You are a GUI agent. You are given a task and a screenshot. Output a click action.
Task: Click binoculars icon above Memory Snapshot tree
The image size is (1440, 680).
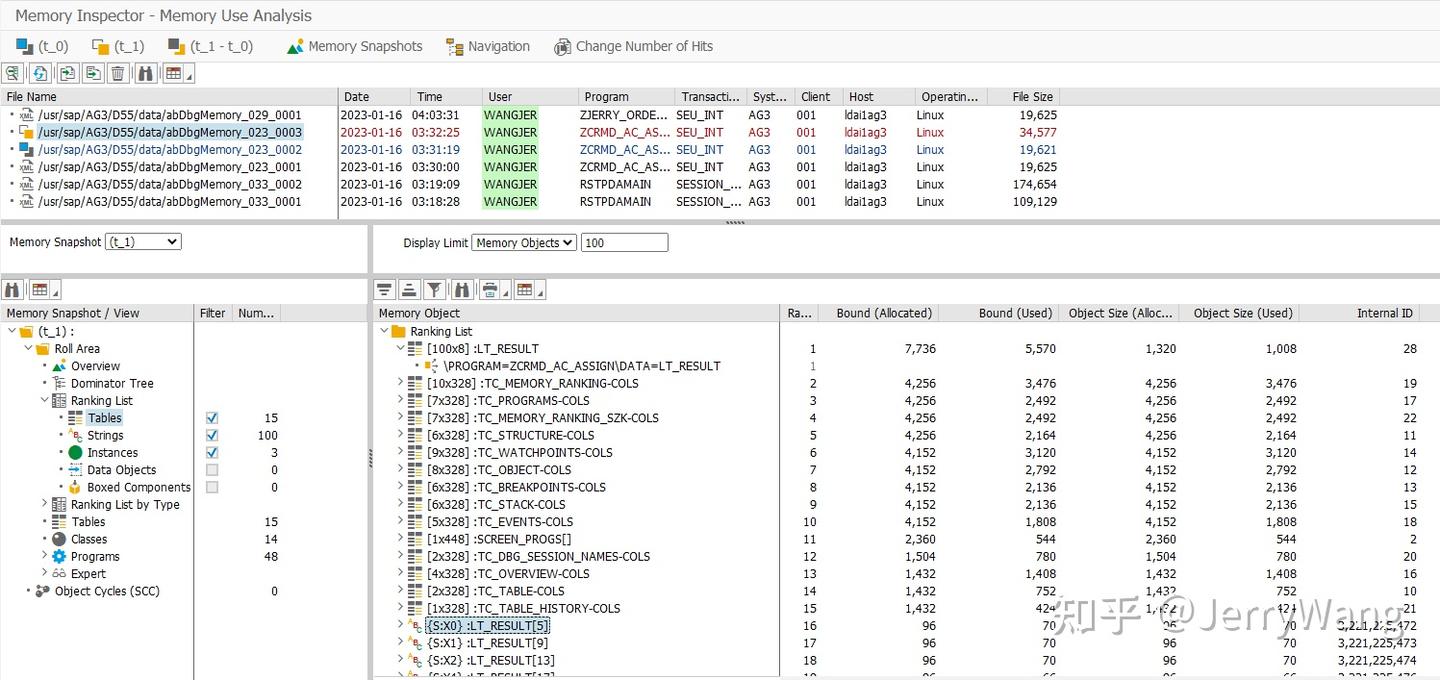point(12,289)
